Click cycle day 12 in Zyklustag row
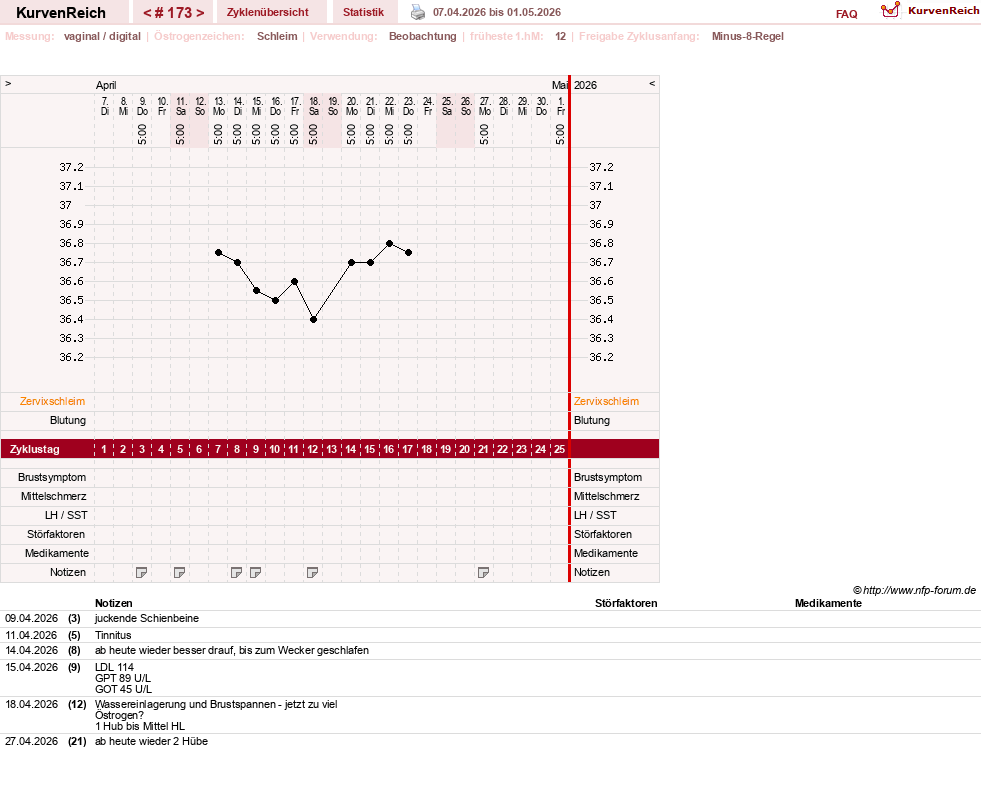The width and height of the screenshot is (981, 799). [312, 449]
